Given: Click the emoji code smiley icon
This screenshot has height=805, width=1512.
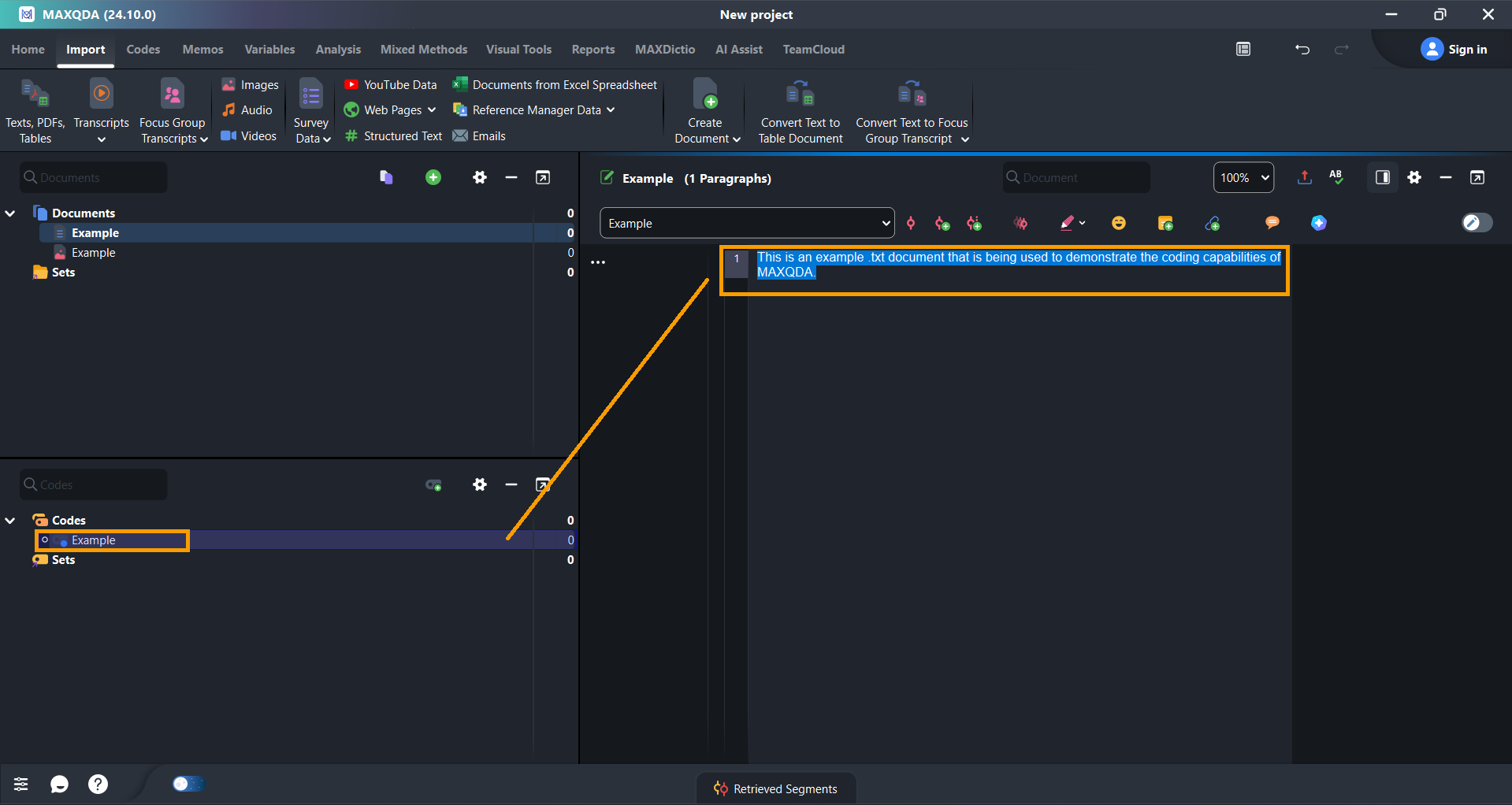Looking at the screenshot, I should pos(1118,224).
